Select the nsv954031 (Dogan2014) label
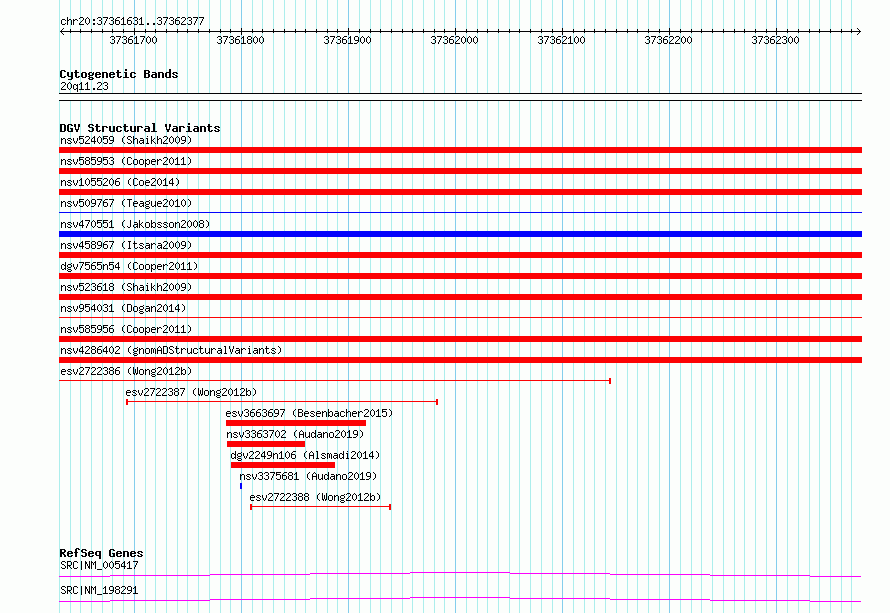 click(x=123, y=308)
